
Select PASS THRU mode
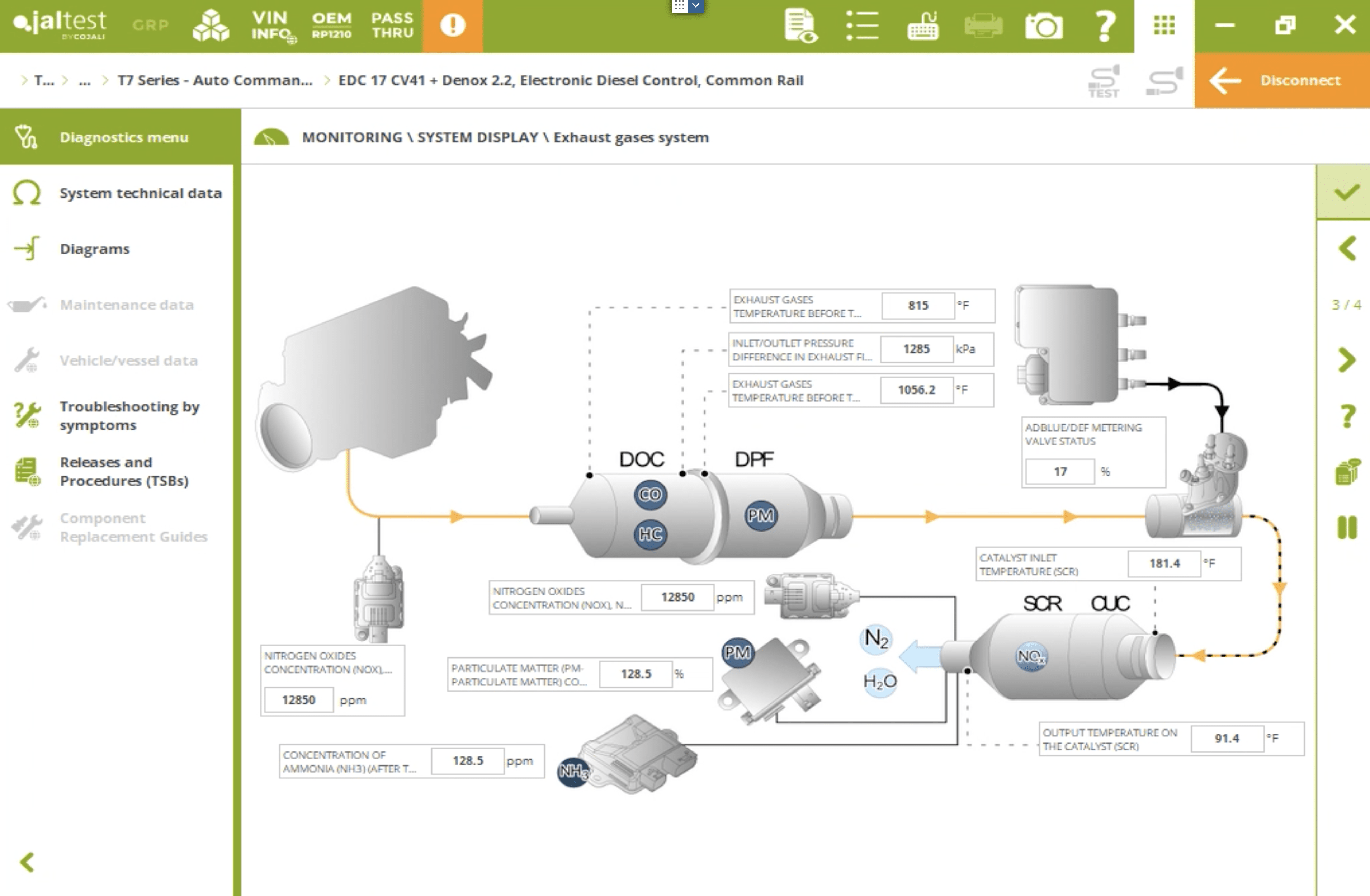tap(393, 25)
